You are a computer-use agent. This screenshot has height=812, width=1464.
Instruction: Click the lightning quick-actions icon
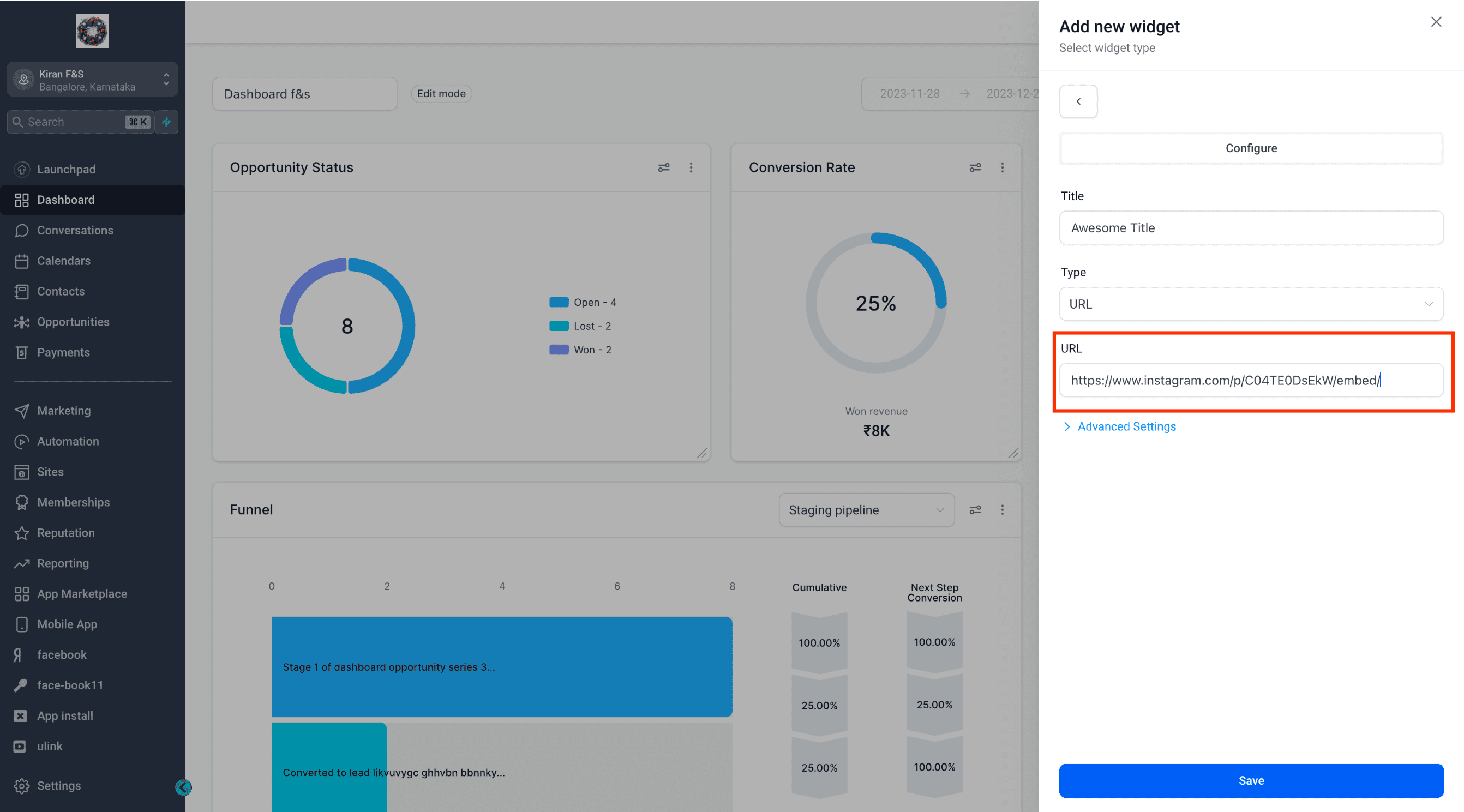pos(166,122)
